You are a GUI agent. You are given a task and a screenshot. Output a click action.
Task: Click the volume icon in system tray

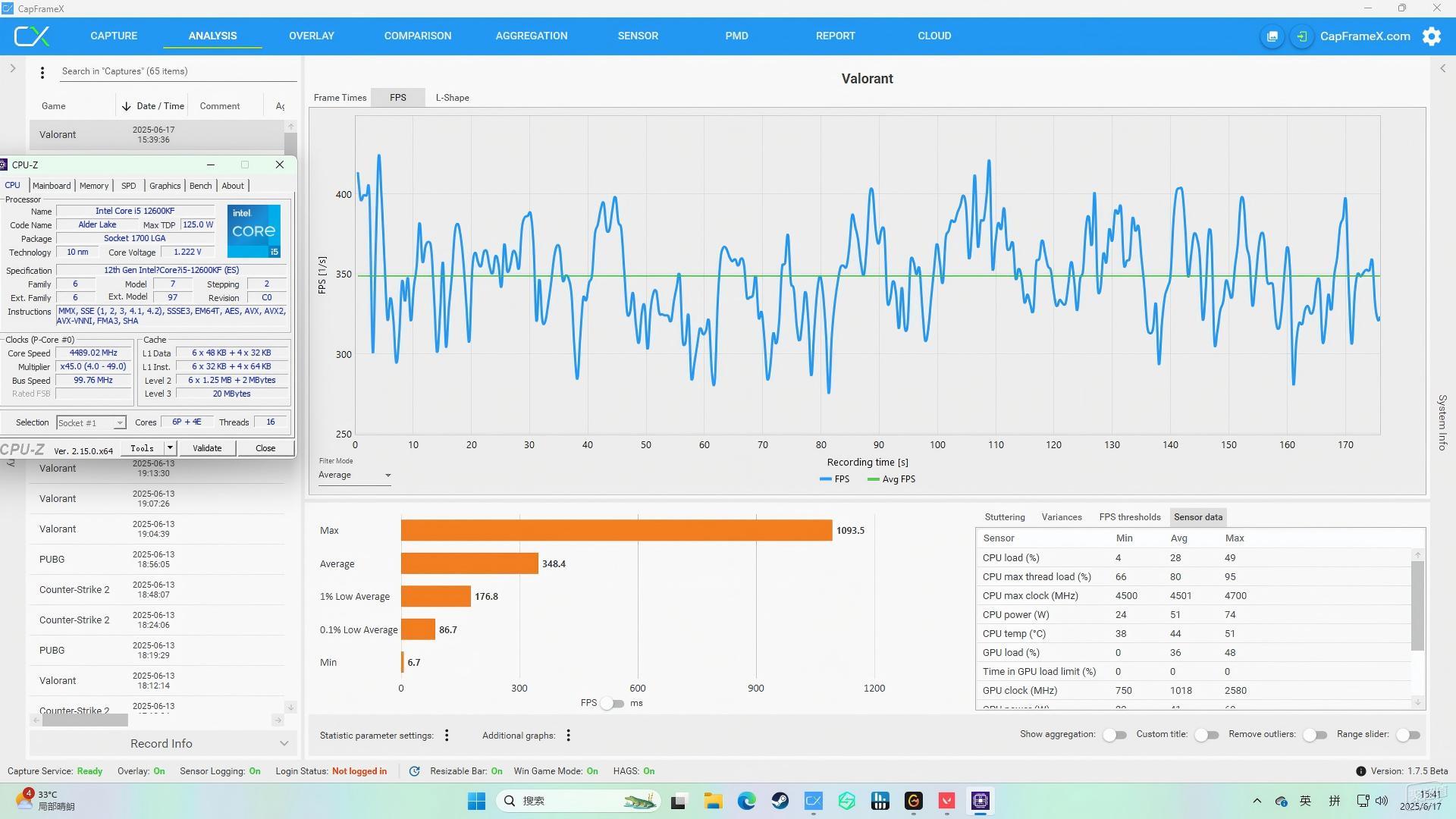pos(1381,801)
